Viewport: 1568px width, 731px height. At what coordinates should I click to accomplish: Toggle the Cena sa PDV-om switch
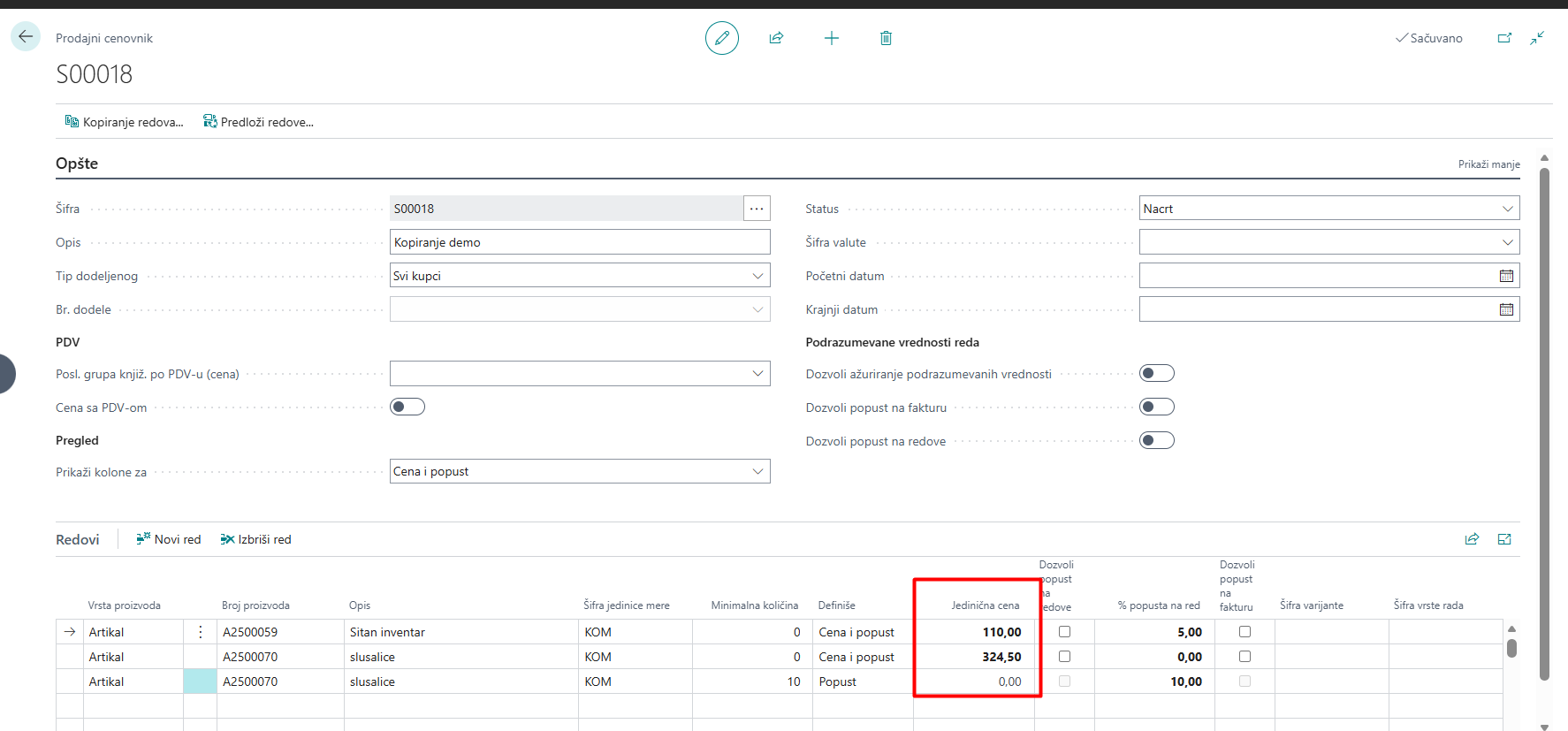[407, 407]
